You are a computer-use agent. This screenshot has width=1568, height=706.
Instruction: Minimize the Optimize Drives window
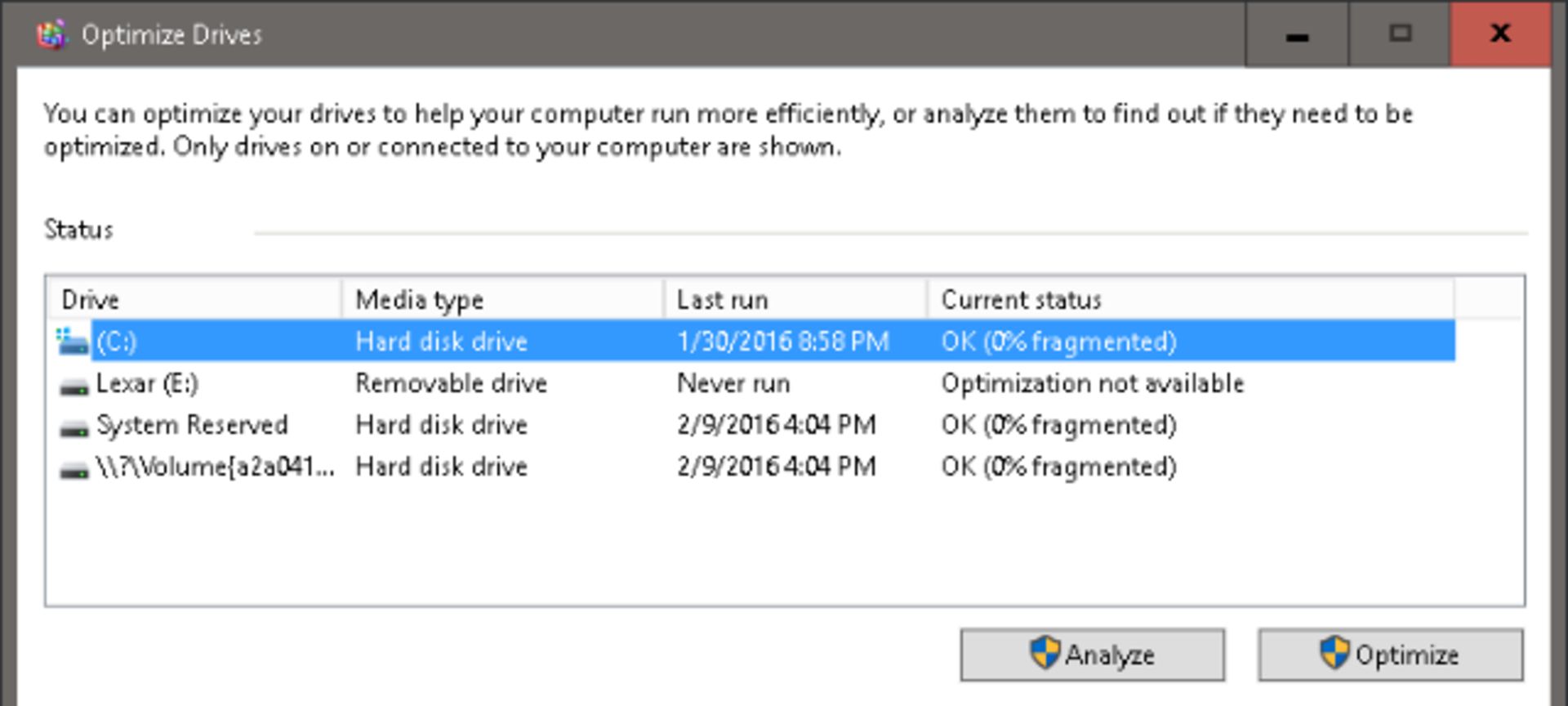click(x=1297, y=34)
